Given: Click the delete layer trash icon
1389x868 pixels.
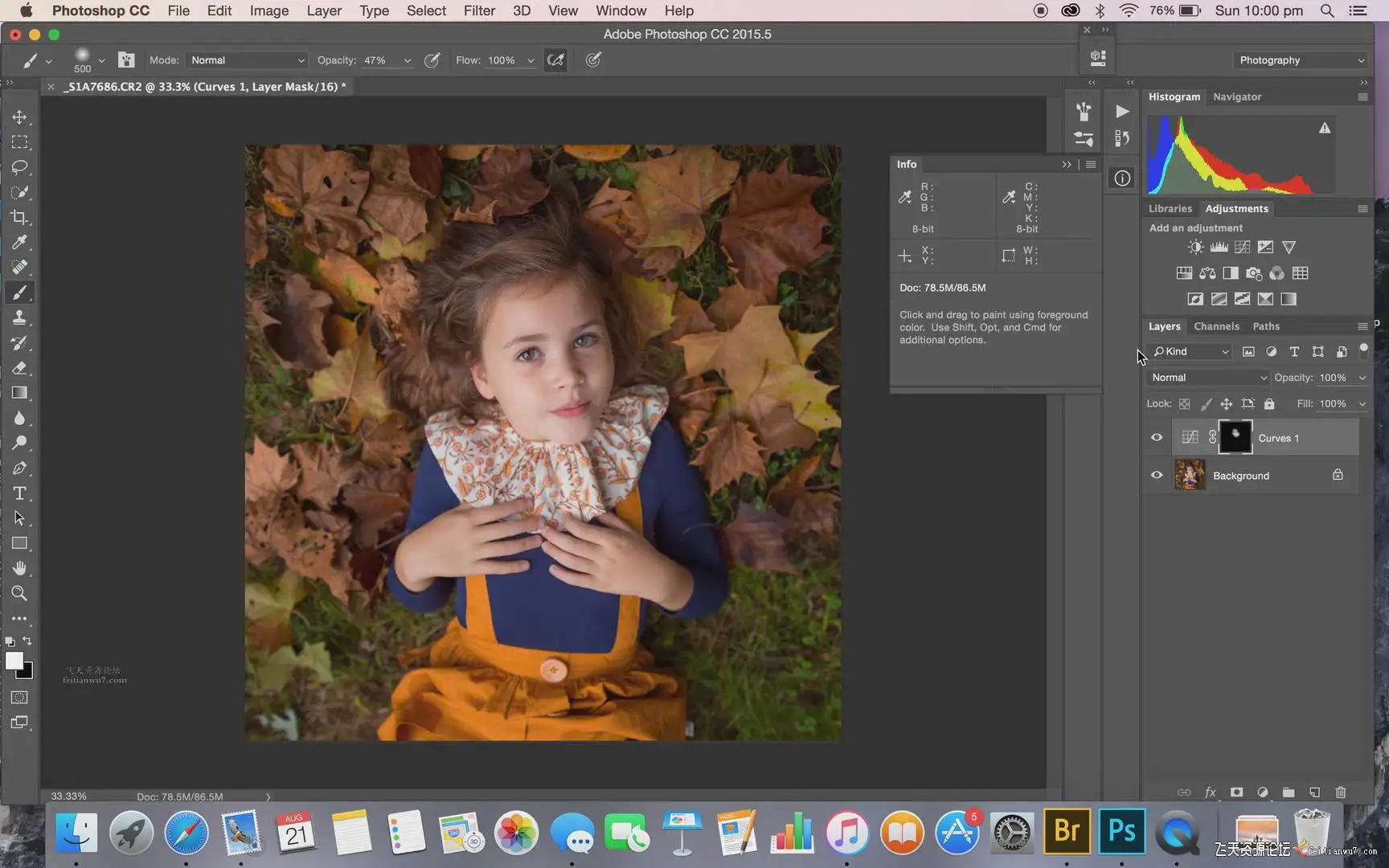Looking at the screenshot, I should coord(1340,792).
